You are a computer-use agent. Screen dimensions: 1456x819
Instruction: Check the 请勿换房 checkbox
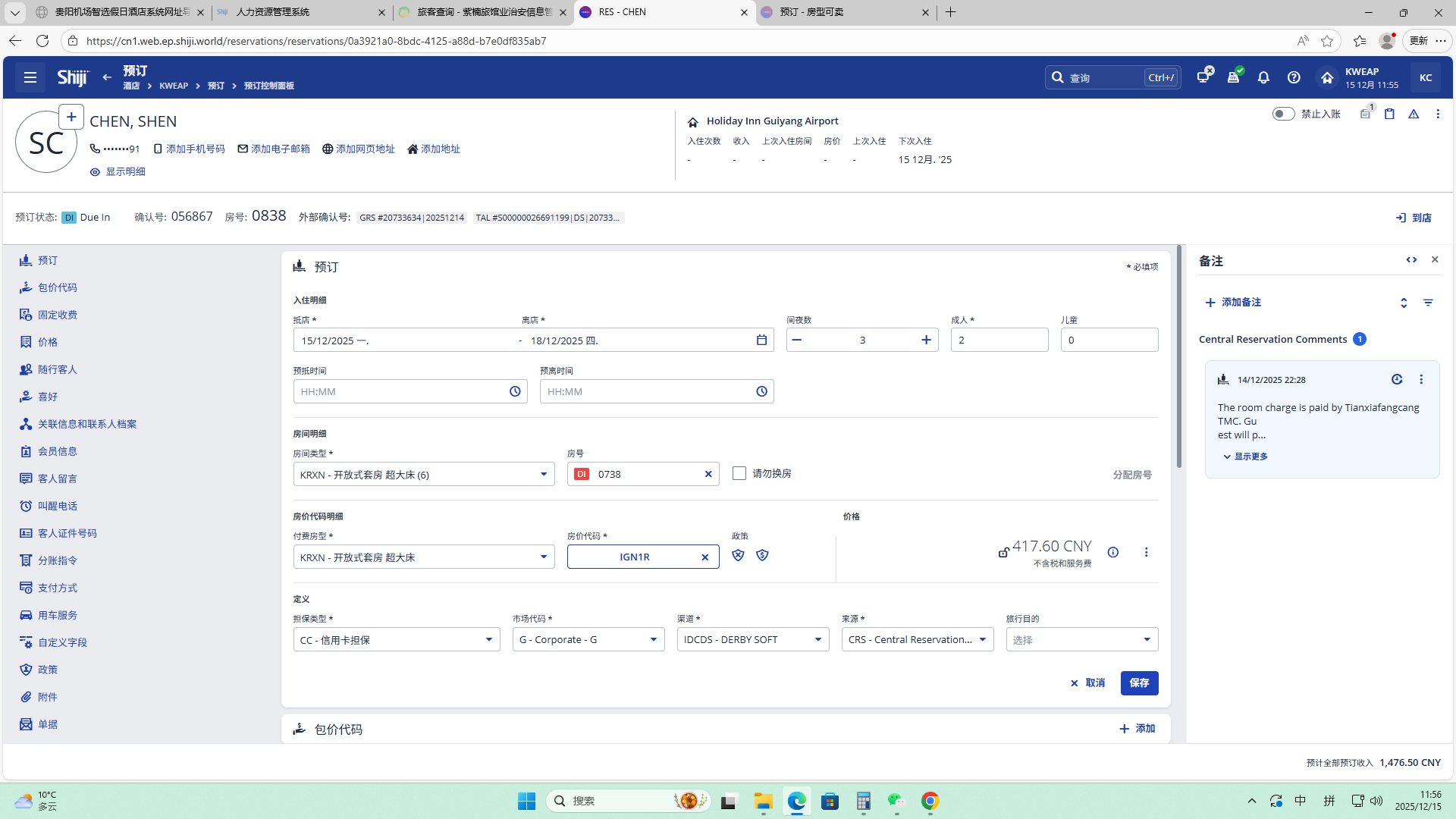[x=739, y=473]
